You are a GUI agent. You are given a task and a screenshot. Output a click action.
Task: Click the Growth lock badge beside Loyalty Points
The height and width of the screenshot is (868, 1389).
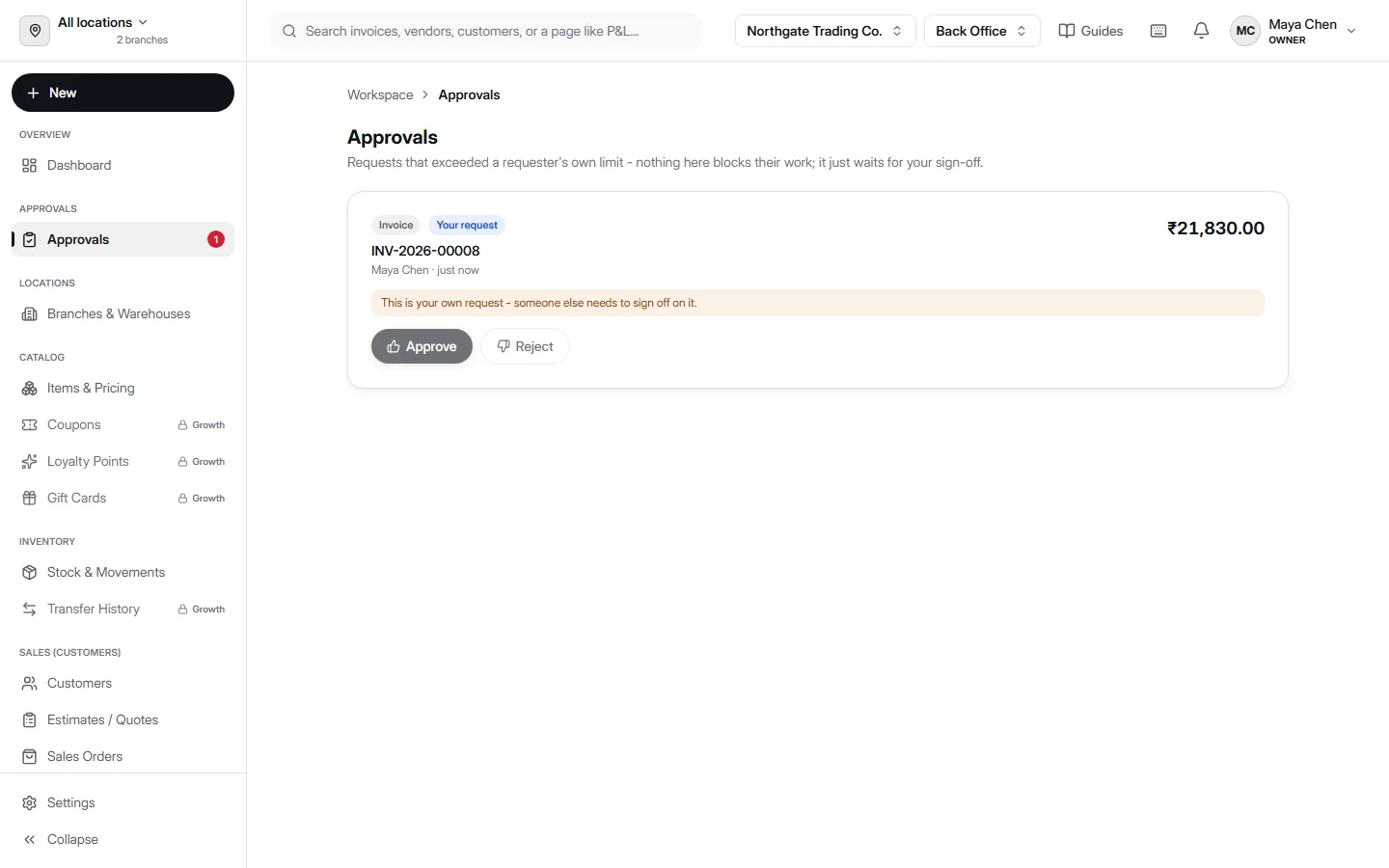202,461
